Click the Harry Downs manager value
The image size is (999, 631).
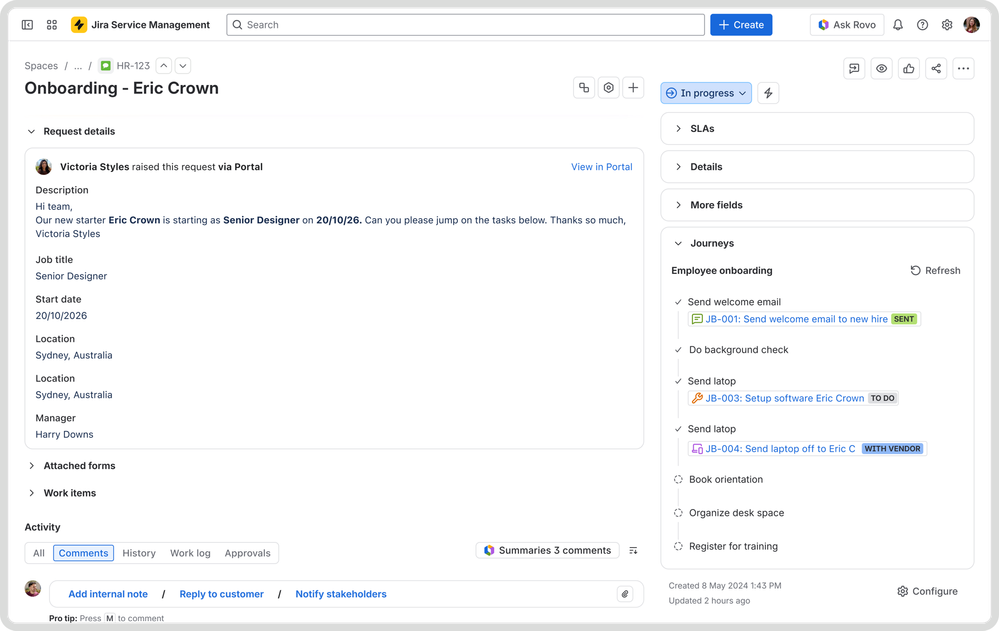click(64, 435)
